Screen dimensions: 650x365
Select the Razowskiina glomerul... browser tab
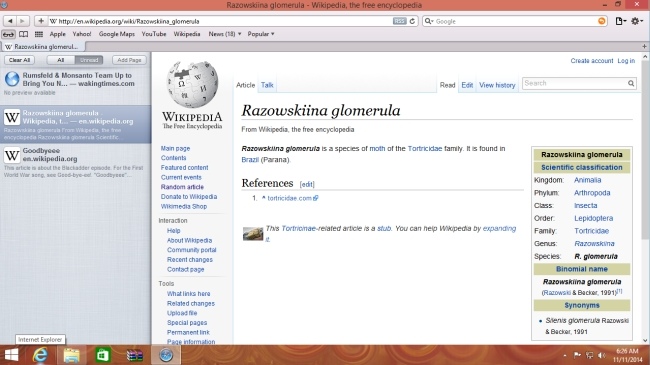coord(43,46)
